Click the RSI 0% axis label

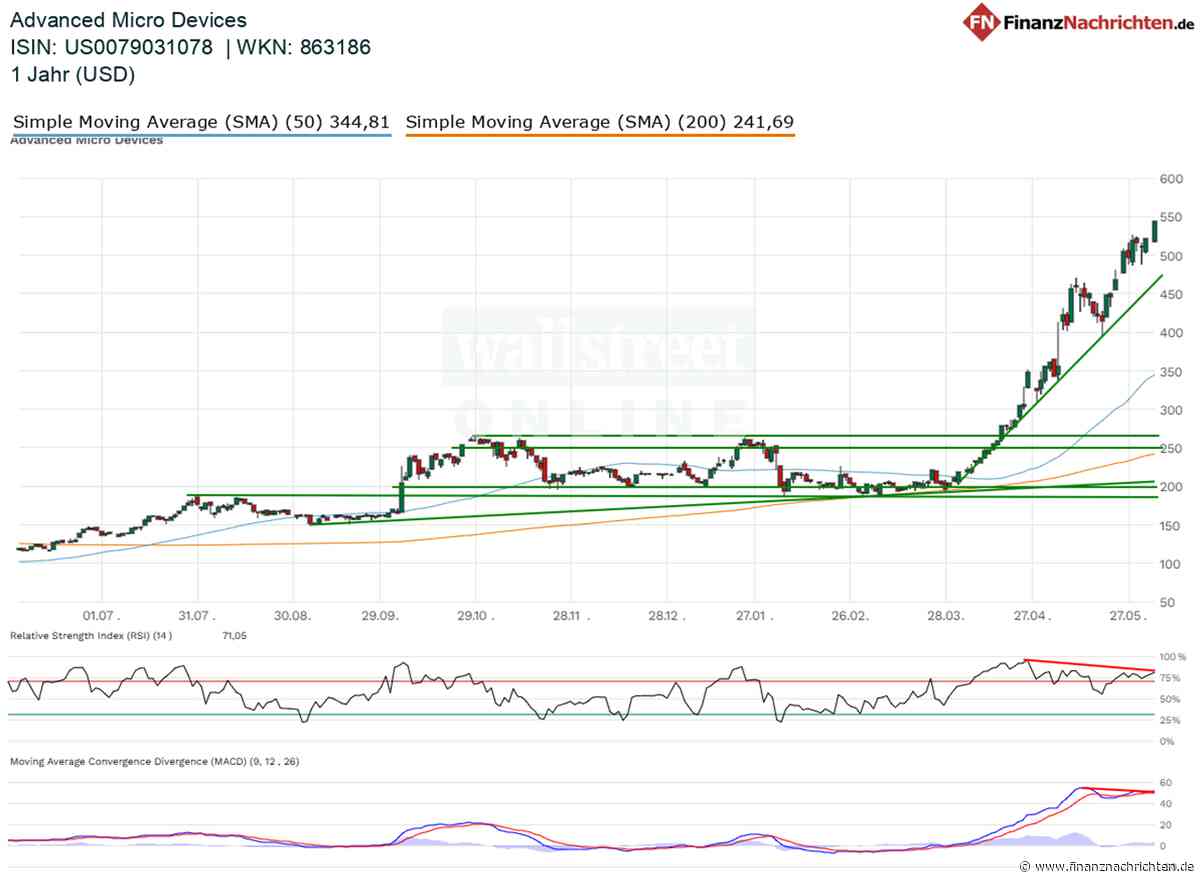(x=1168, y=741)
